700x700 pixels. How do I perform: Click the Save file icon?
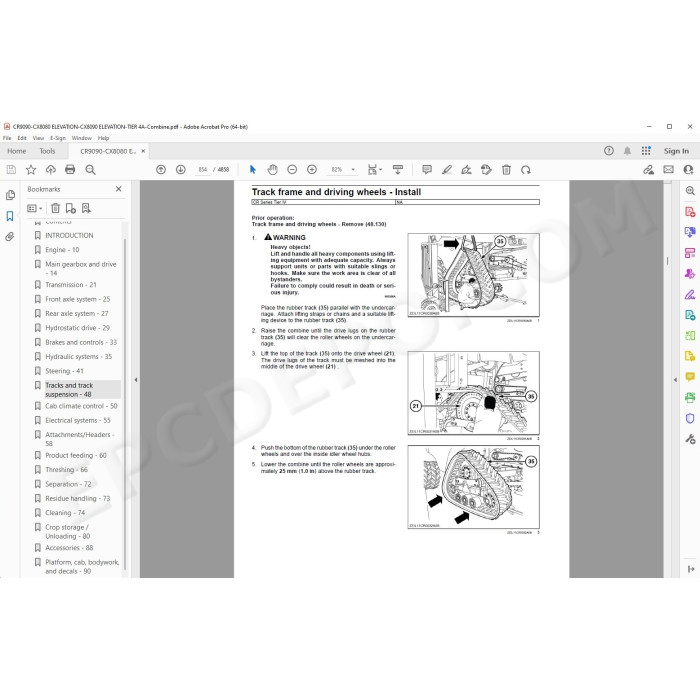coord(11,170)
